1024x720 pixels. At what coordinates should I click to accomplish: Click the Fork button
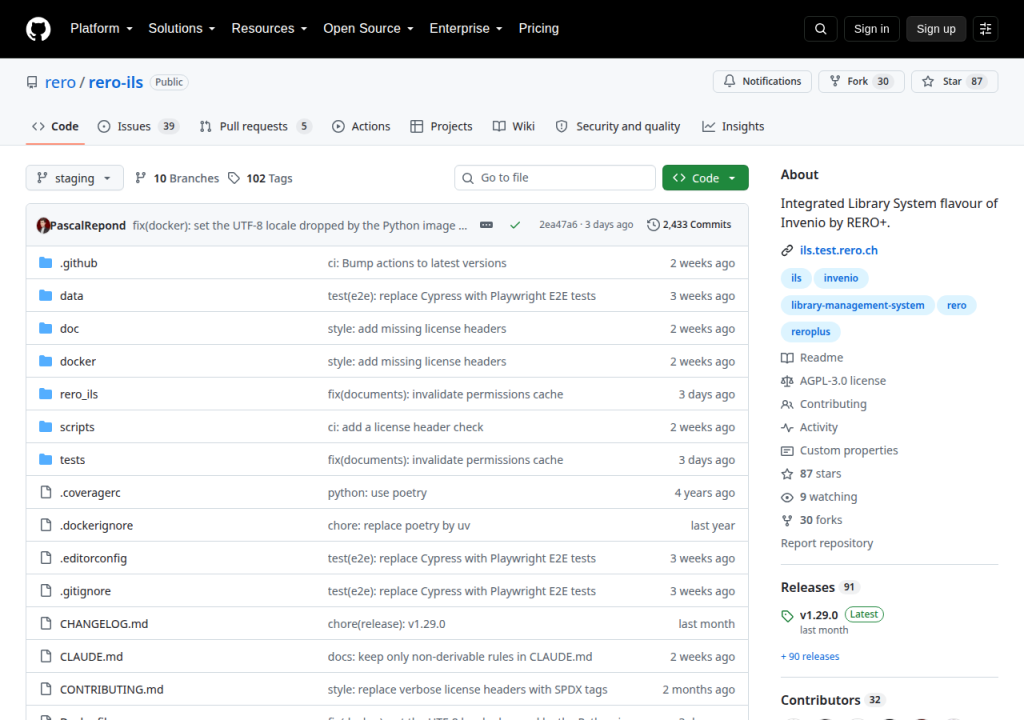click(x=861, y=81)
